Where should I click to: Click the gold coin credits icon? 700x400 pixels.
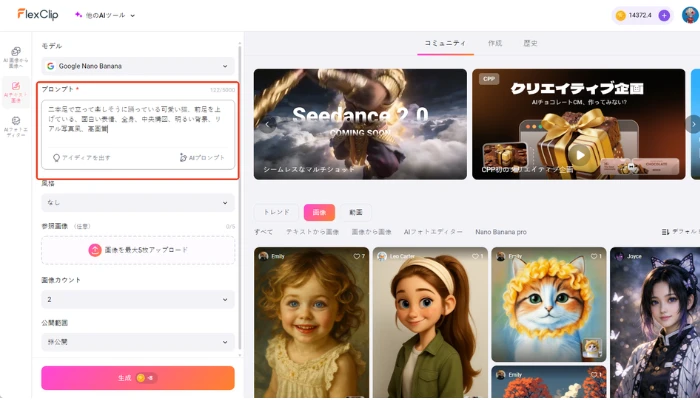621,16
